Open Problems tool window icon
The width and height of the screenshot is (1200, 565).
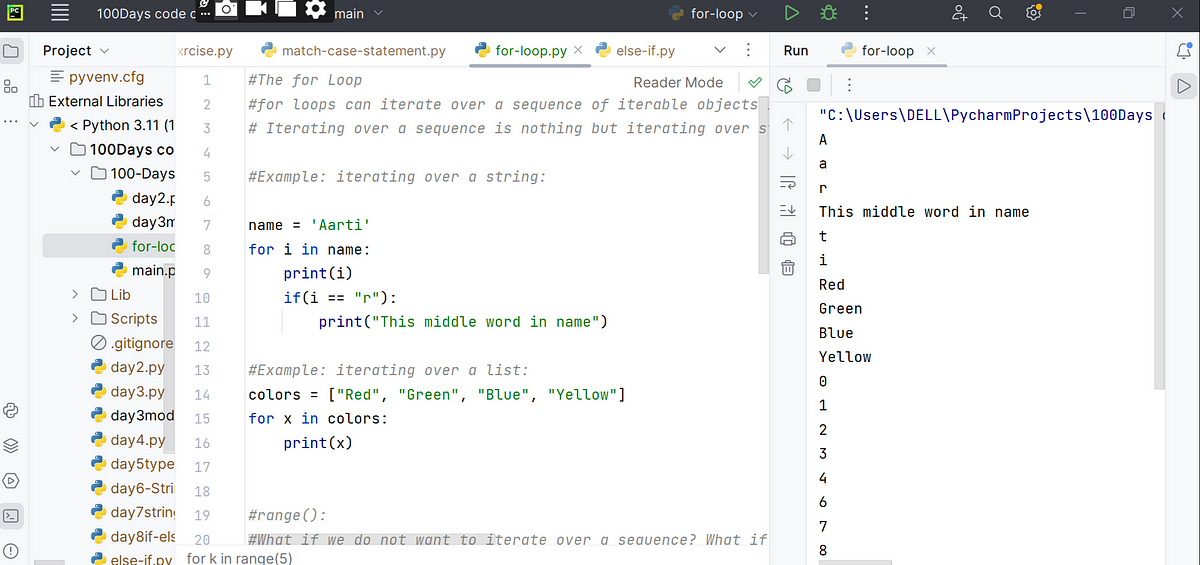11,550
